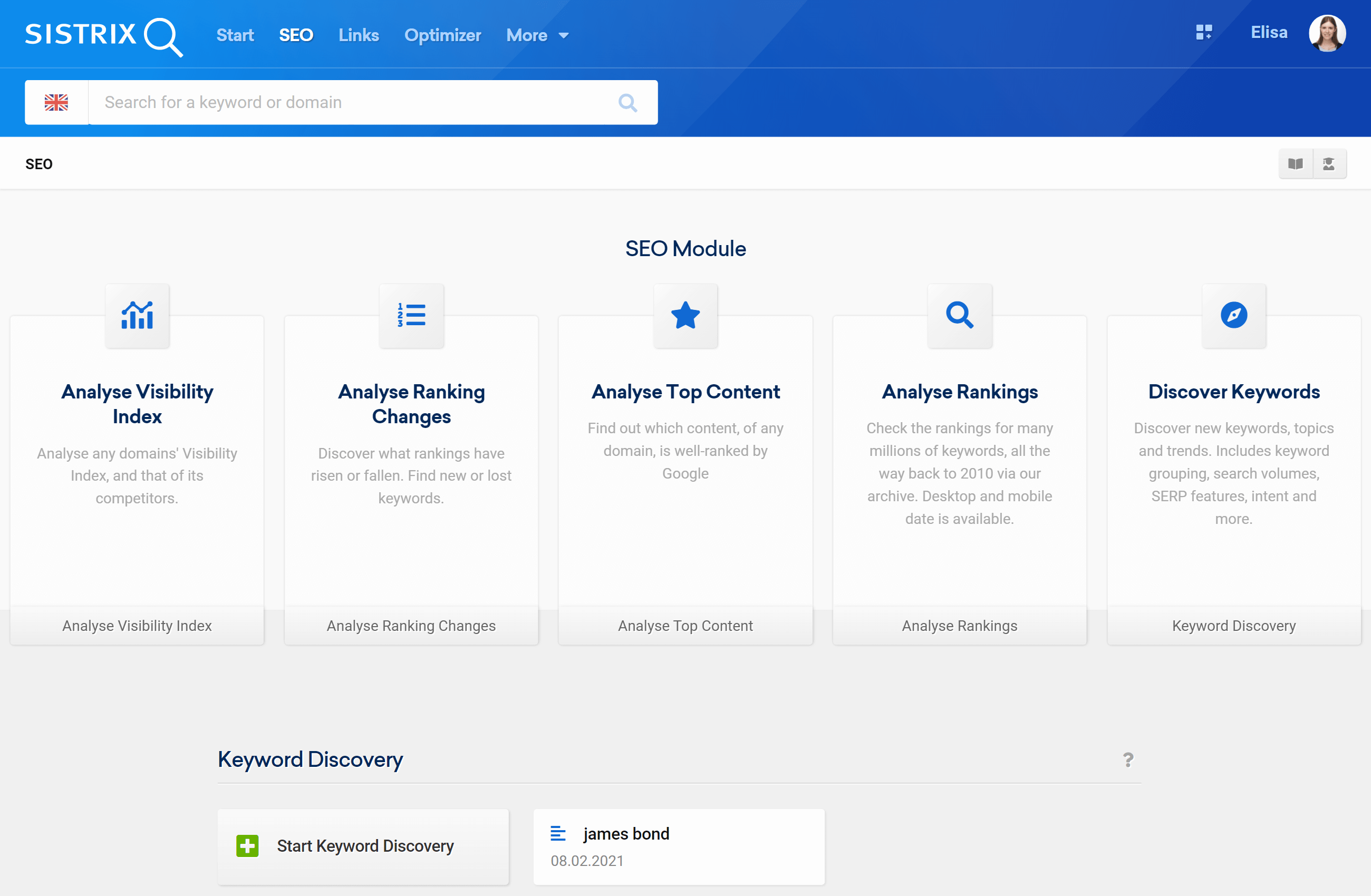1371x896 pixels.
Task: Select the Analyse Visibility Index chart icon
Action: (137, 315)
